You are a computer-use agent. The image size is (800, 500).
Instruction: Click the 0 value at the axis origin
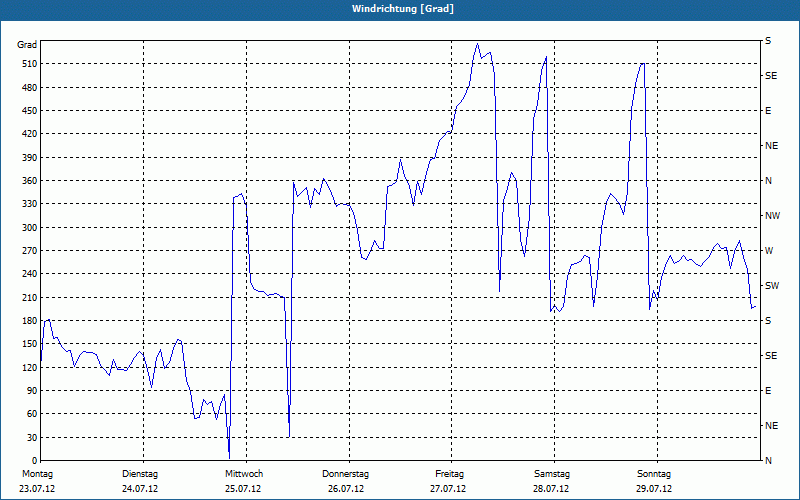click(35, 461)
